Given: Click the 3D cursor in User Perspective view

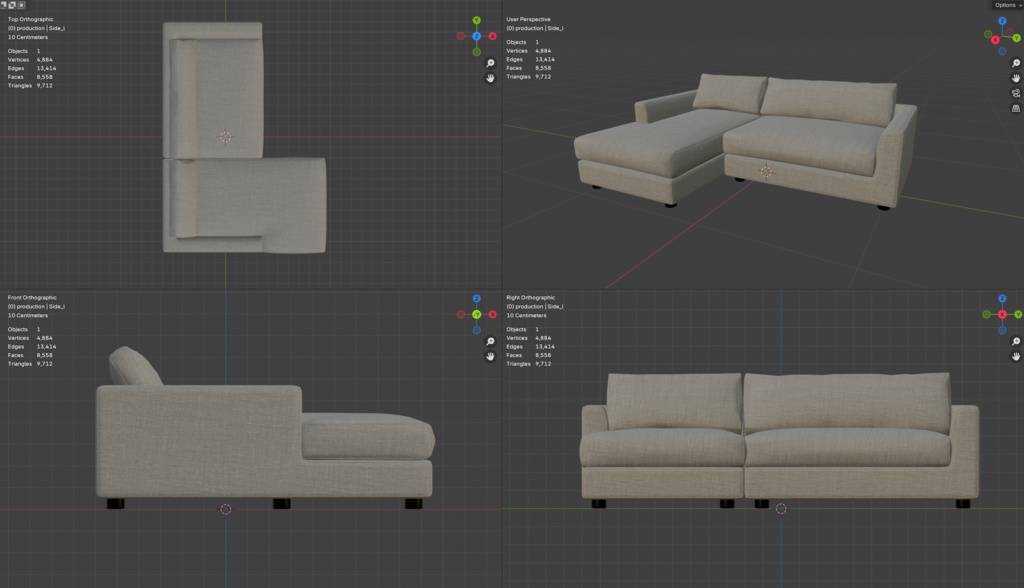Looking at the screenshot, I should (766, 172).
